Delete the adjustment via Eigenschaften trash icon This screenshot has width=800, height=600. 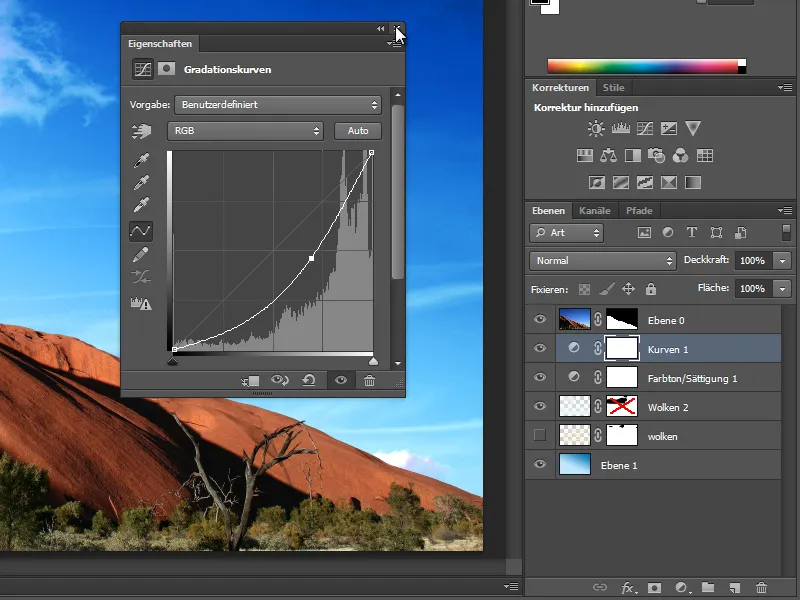[369, 380]
